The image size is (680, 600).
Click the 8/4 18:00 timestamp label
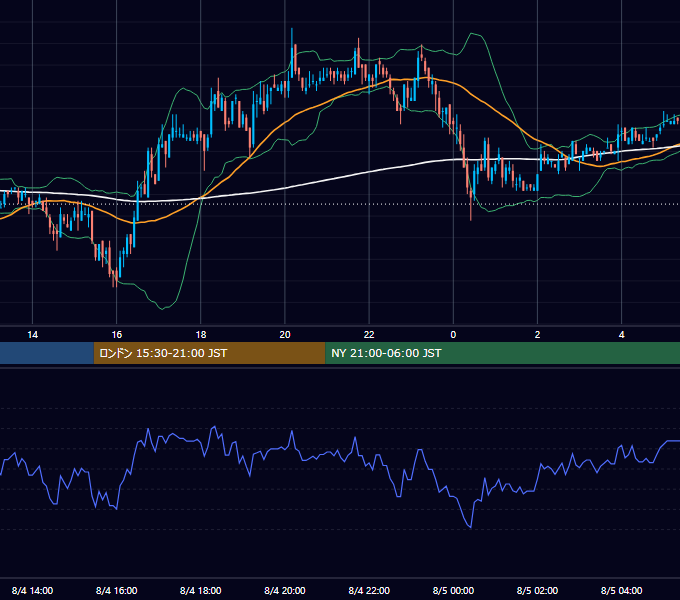201,590
